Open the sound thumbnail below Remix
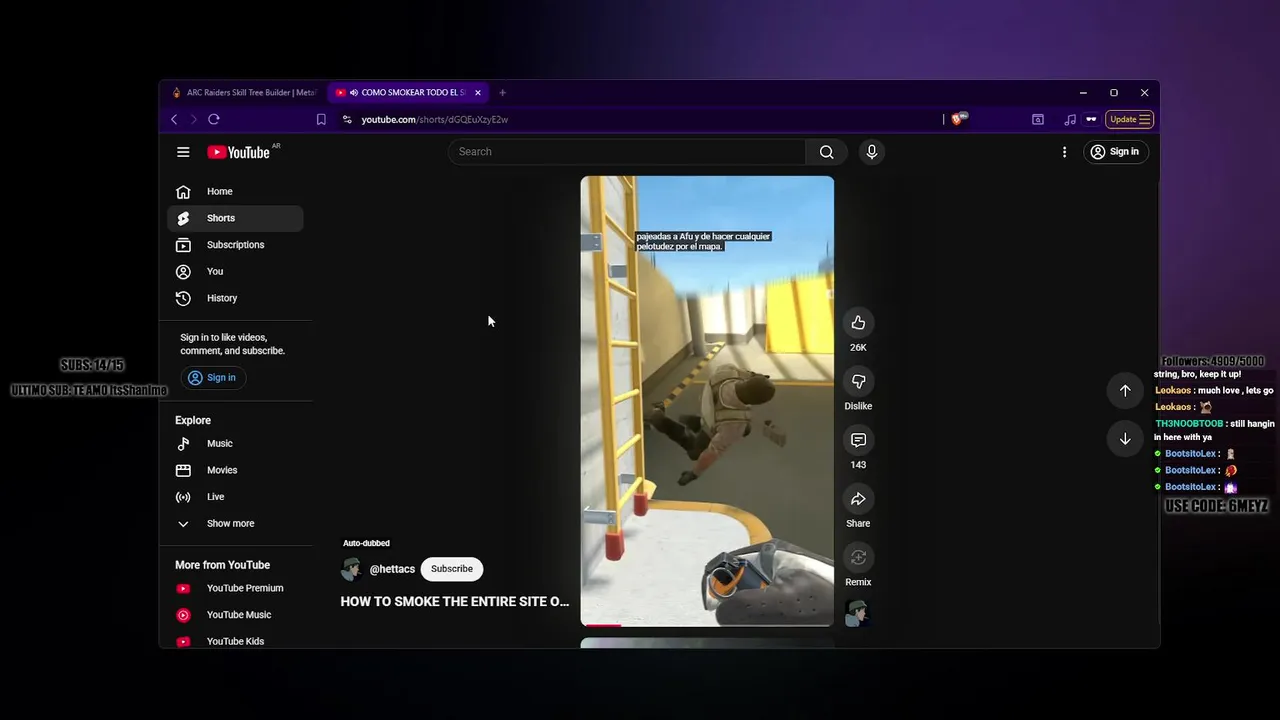The width and height of the screenshot is (1280, 720). tap(857, 613)
